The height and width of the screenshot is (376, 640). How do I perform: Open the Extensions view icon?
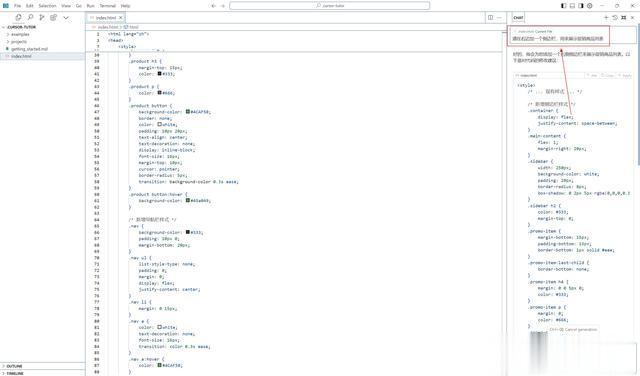[53, 18]
